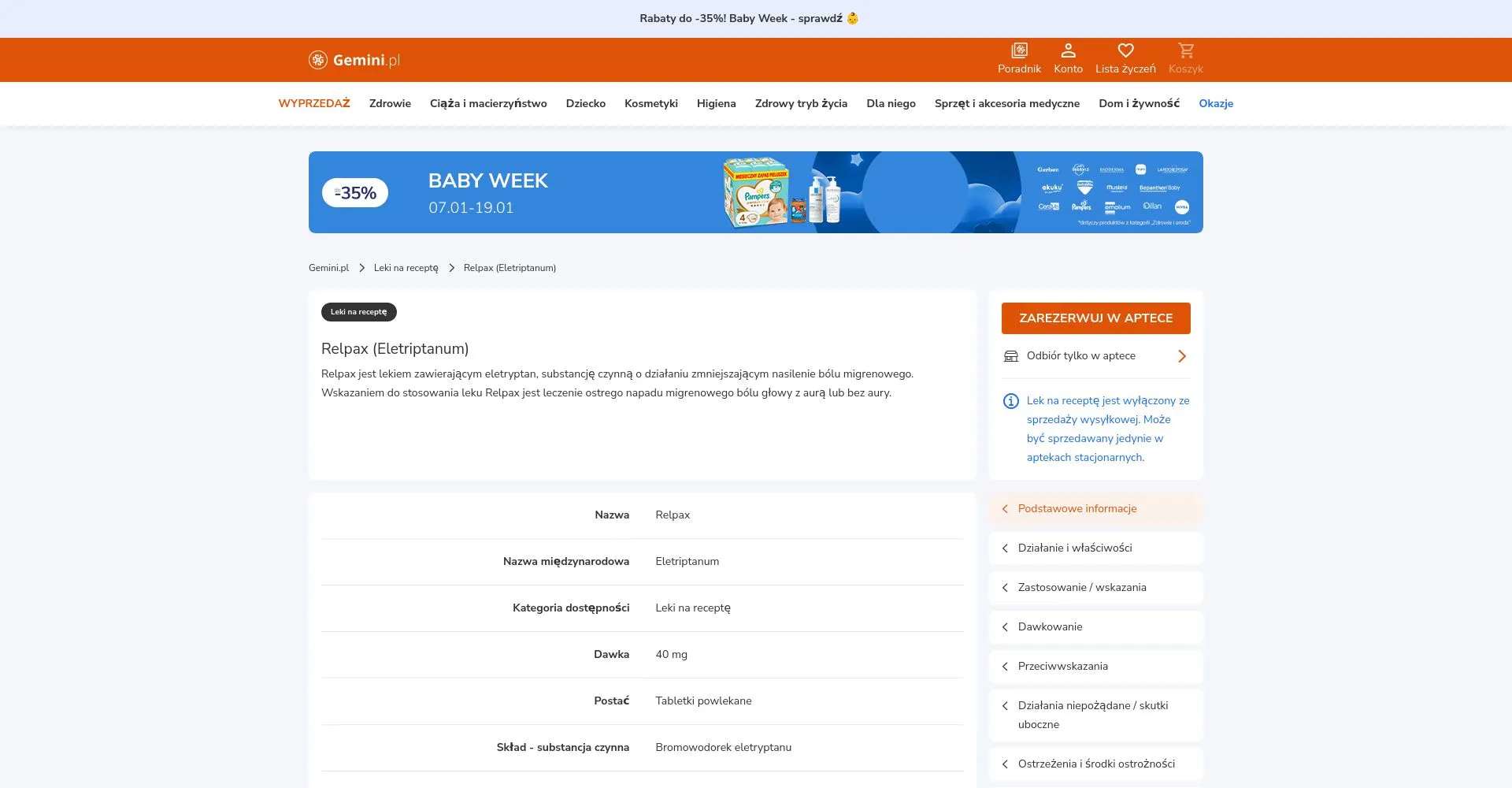Open the Podstawowe informacje section
The height and width of the screenshot is (788, 1512).
pyautogui.click(x=1095, y=509)
